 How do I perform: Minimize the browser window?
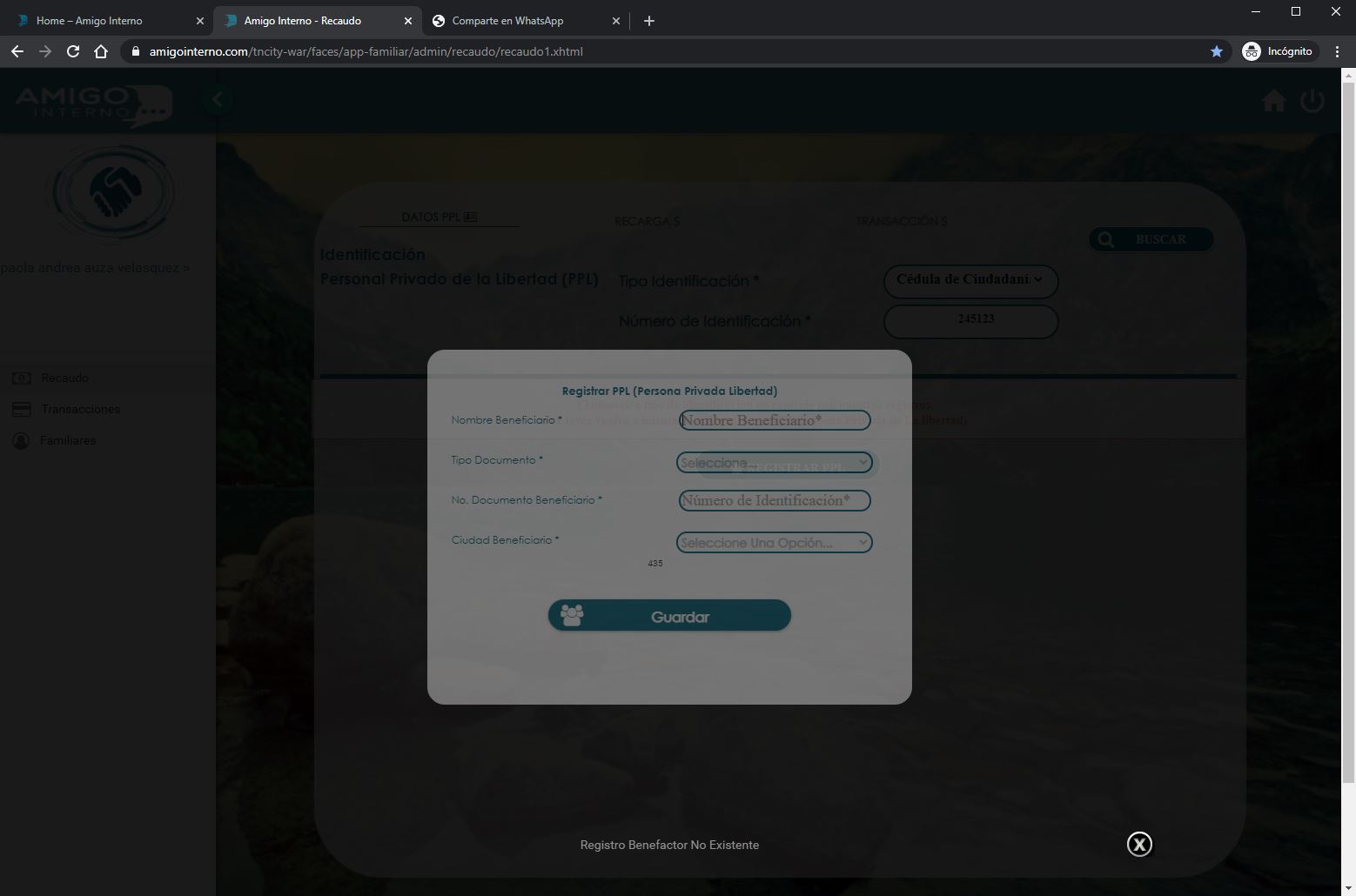(x=1256, y=11)
